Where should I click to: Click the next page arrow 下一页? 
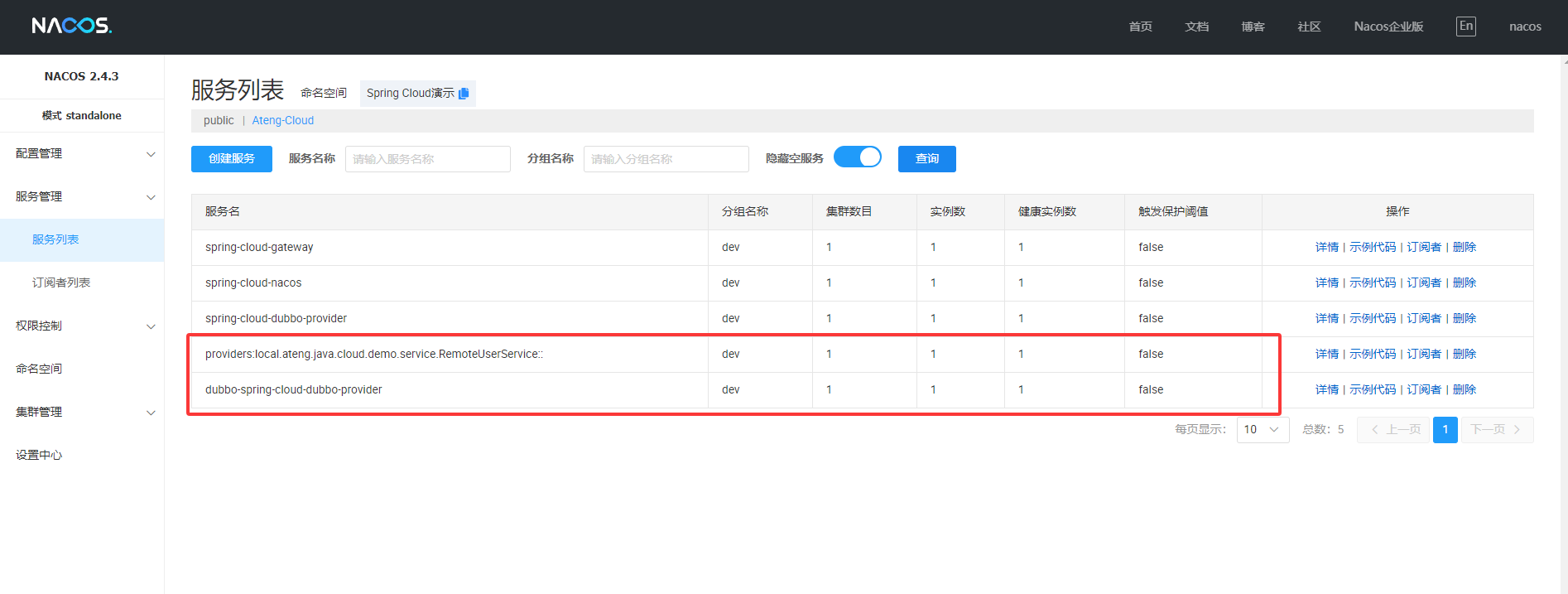pyautogui.click(x=1496, y=429)
